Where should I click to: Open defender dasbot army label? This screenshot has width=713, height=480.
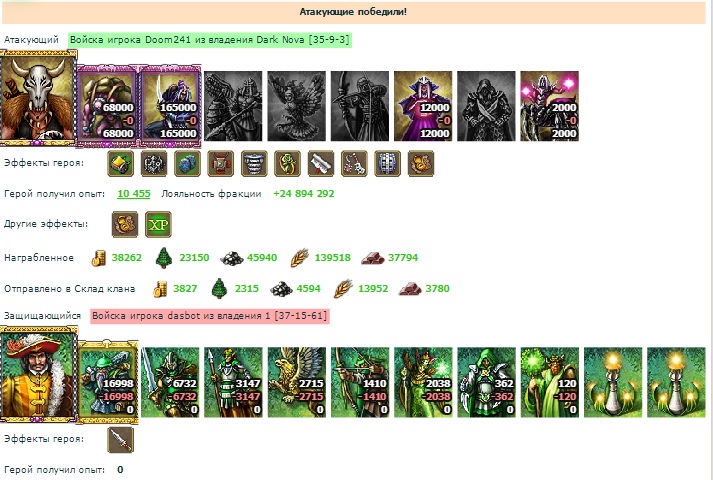[x=210, y=315]
